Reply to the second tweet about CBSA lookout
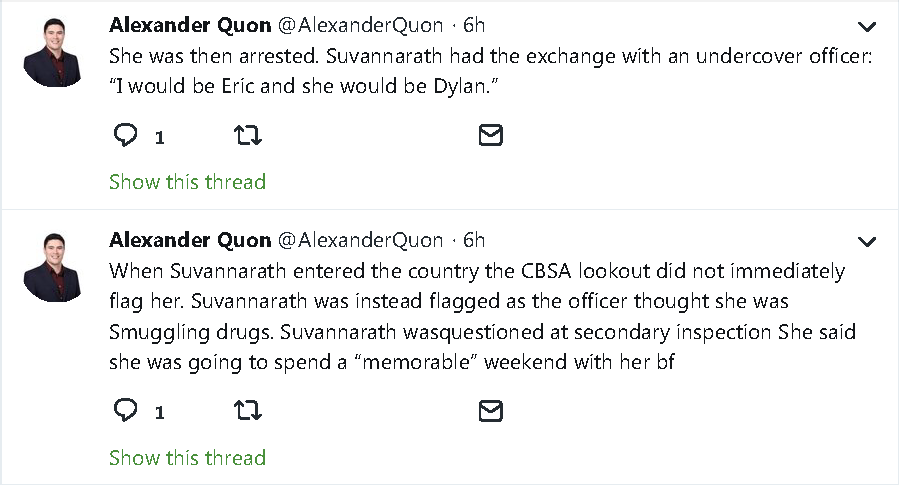This screenshot has height=485, width=899. pyautogui.click(x=125, y=410)
